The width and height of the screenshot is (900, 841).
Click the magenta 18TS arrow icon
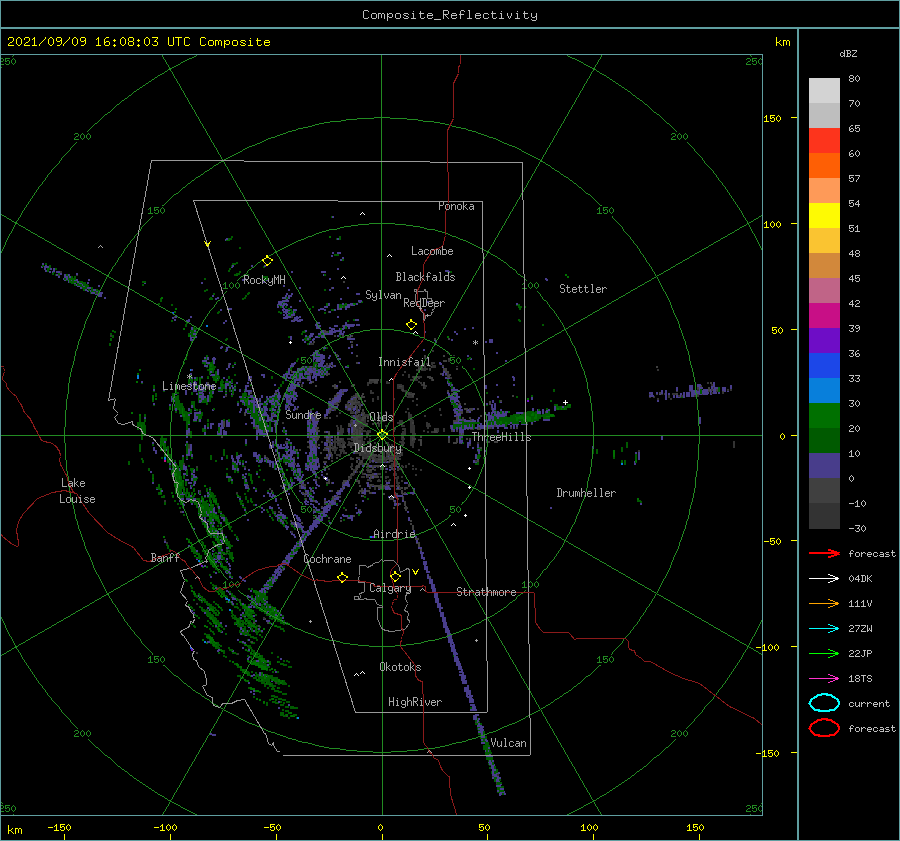click(824, 679)
